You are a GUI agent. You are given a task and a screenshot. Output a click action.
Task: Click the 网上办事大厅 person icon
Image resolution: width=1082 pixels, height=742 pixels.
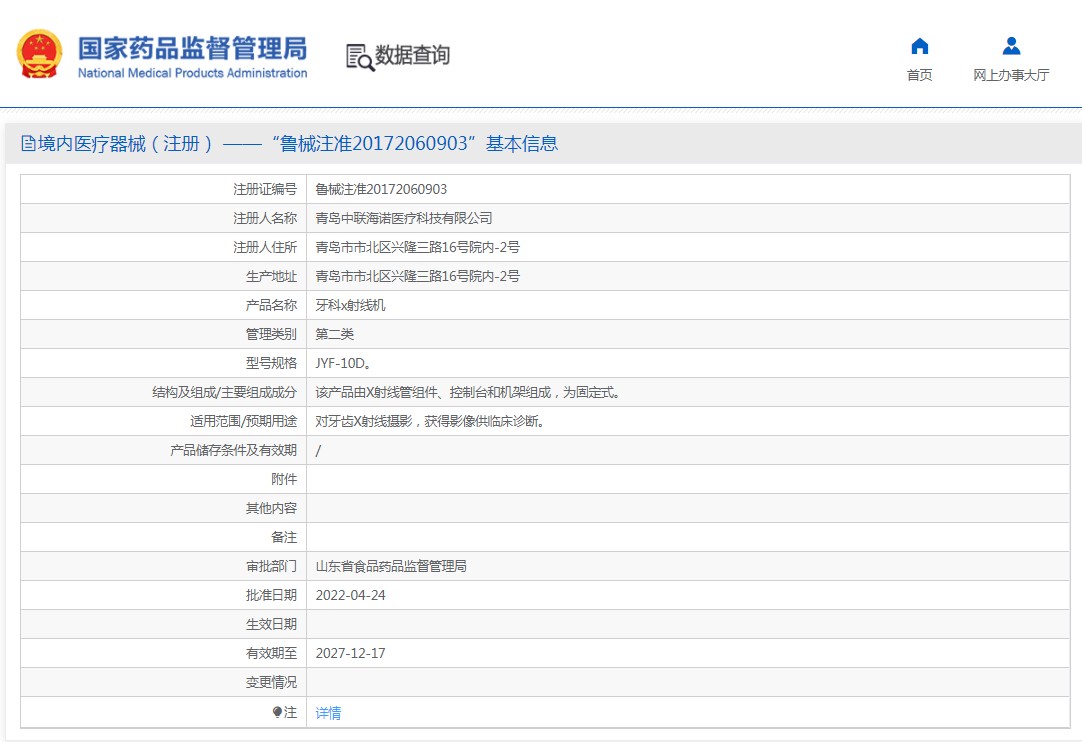pyautogui.click(x=1011, y=46)
